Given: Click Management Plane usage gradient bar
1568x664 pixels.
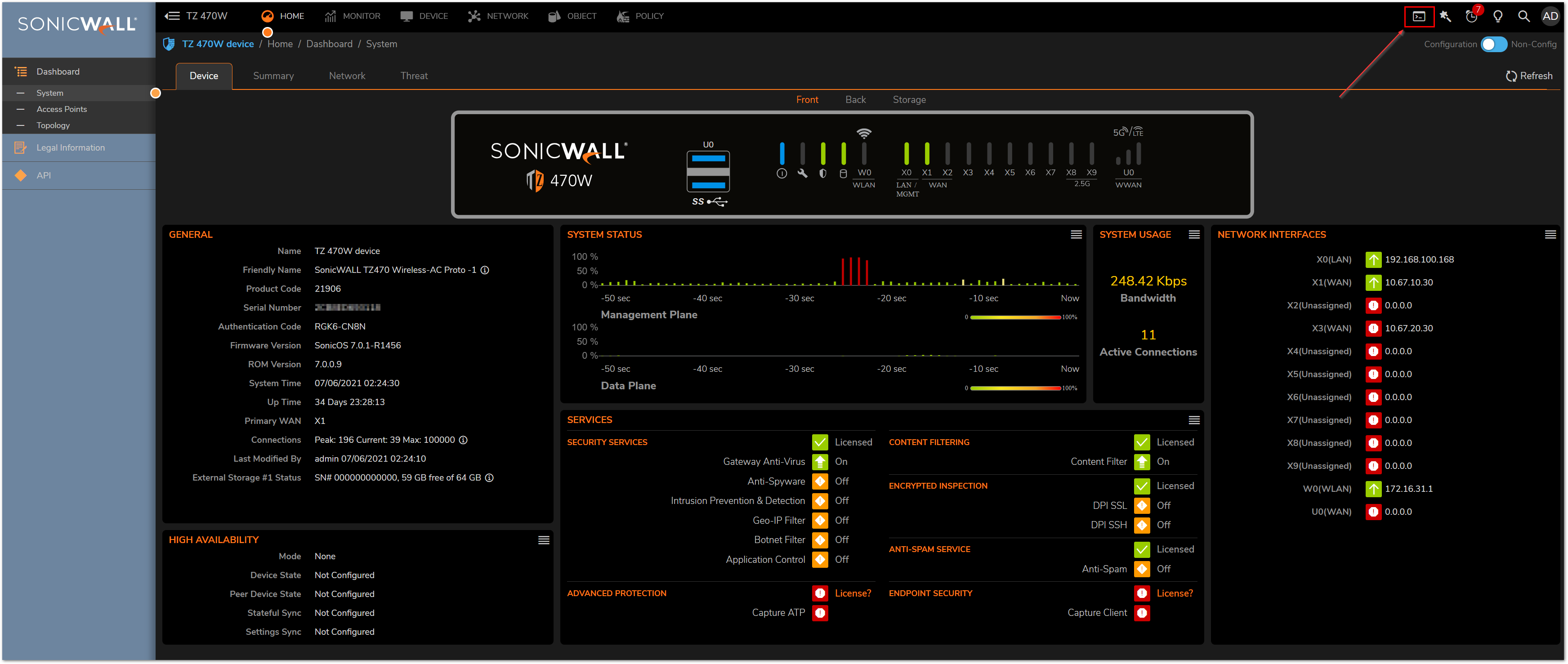Looking at the screenshot, I should [1015, 318].
